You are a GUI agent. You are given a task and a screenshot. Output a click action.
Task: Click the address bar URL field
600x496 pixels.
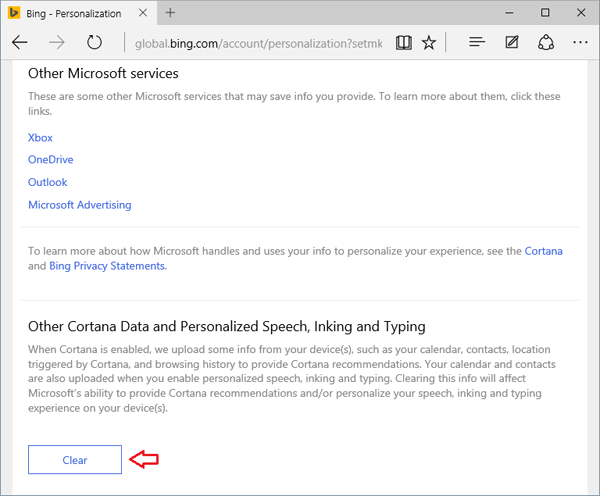point(260,43)
